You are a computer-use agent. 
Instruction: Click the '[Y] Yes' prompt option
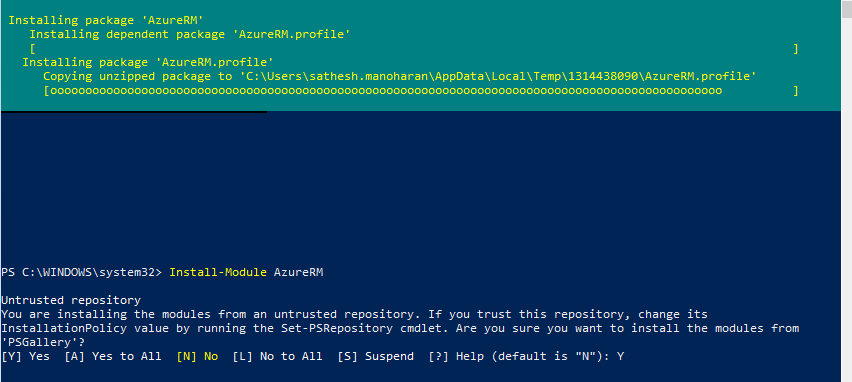coord(26,356)
